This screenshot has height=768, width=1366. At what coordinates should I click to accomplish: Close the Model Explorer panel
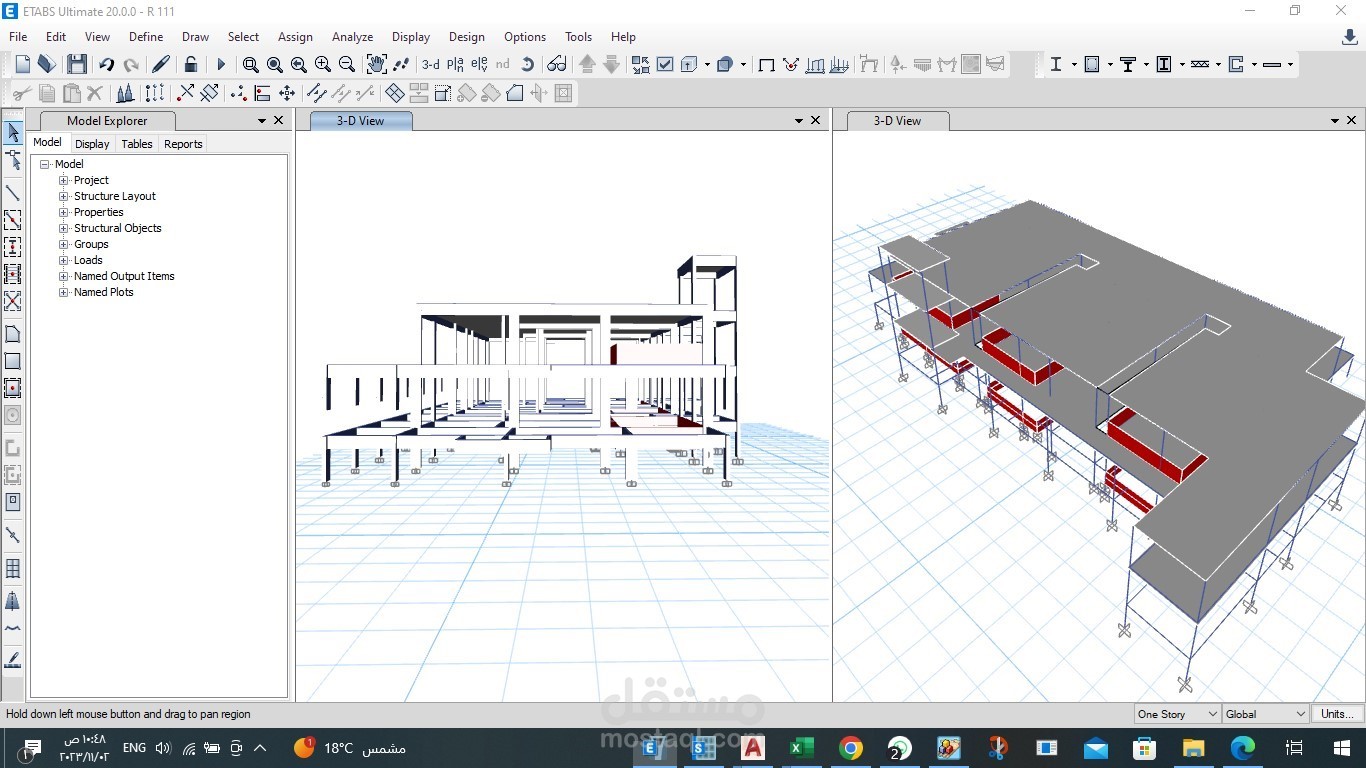coord(279,120)
